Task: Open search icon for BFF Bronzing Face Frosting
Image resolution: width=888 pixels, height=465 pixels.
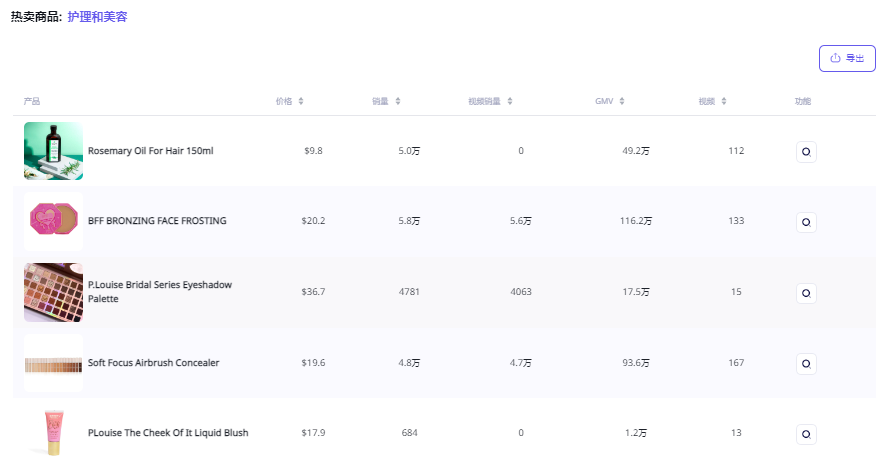Action: (x=806, y=222)
